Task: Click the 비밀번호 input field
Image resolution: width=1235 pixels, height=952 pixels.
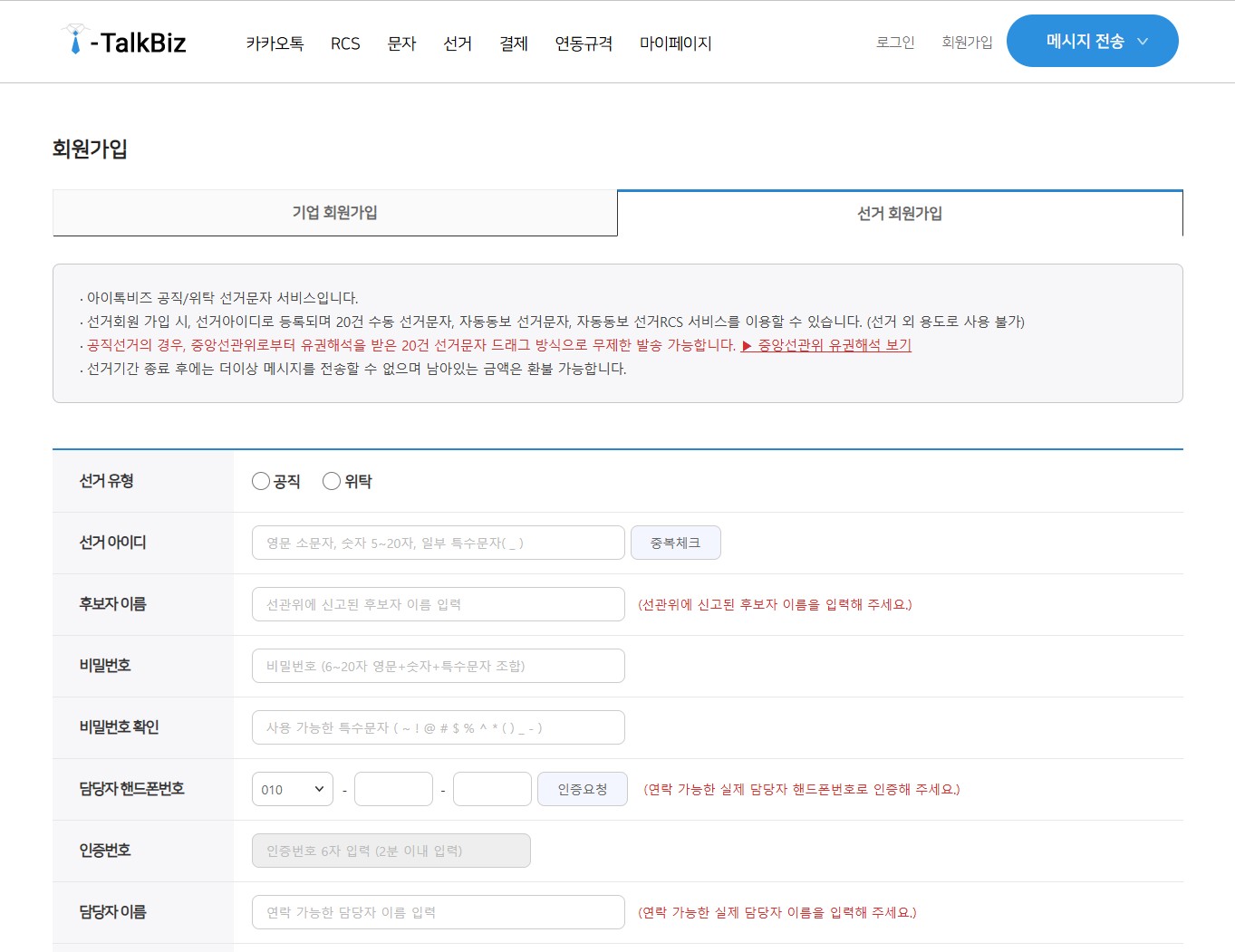Action: 438,665
